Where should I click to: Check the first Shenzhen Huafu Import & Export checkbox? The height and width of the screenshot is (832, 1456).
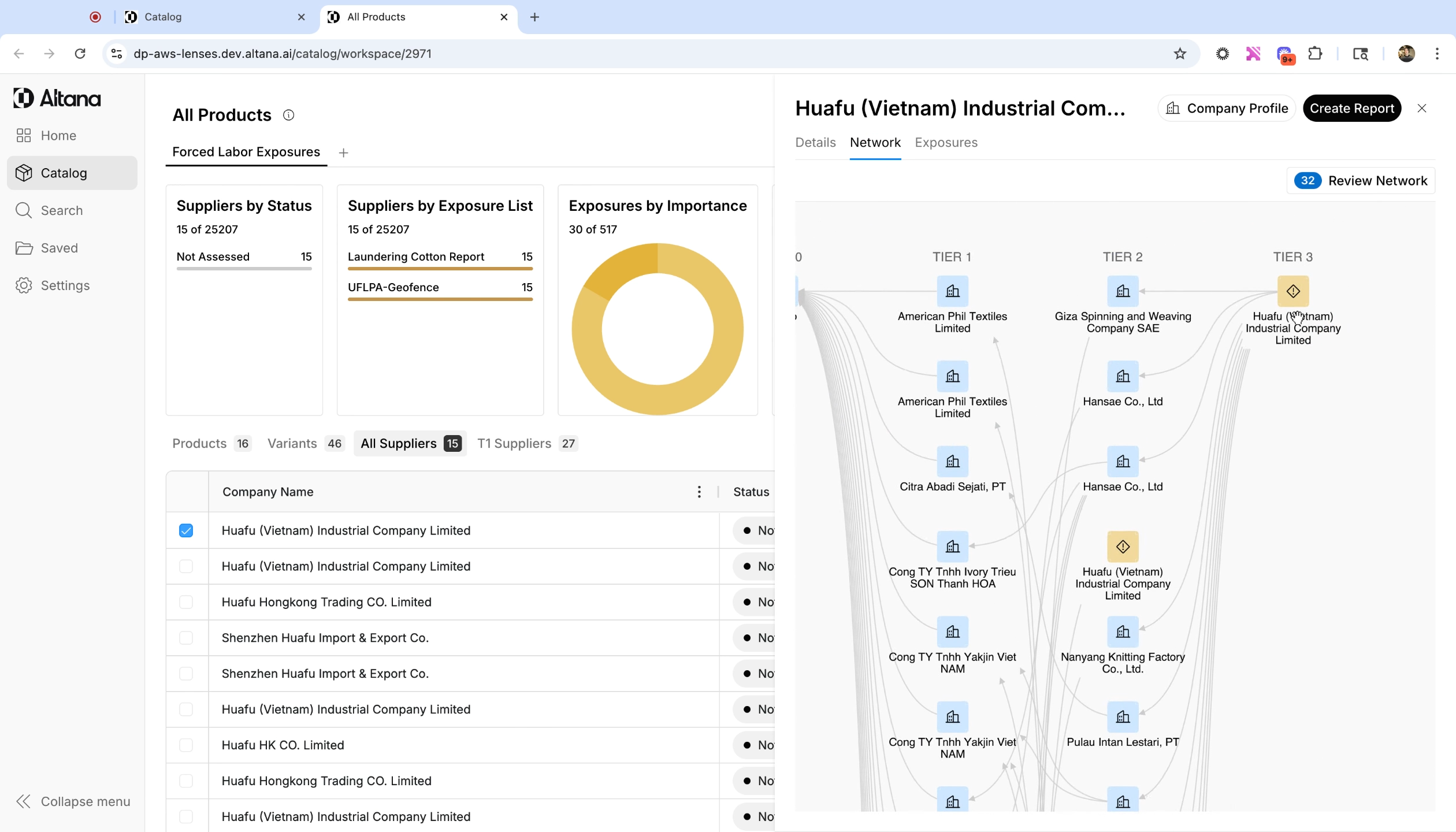[185, 637]
